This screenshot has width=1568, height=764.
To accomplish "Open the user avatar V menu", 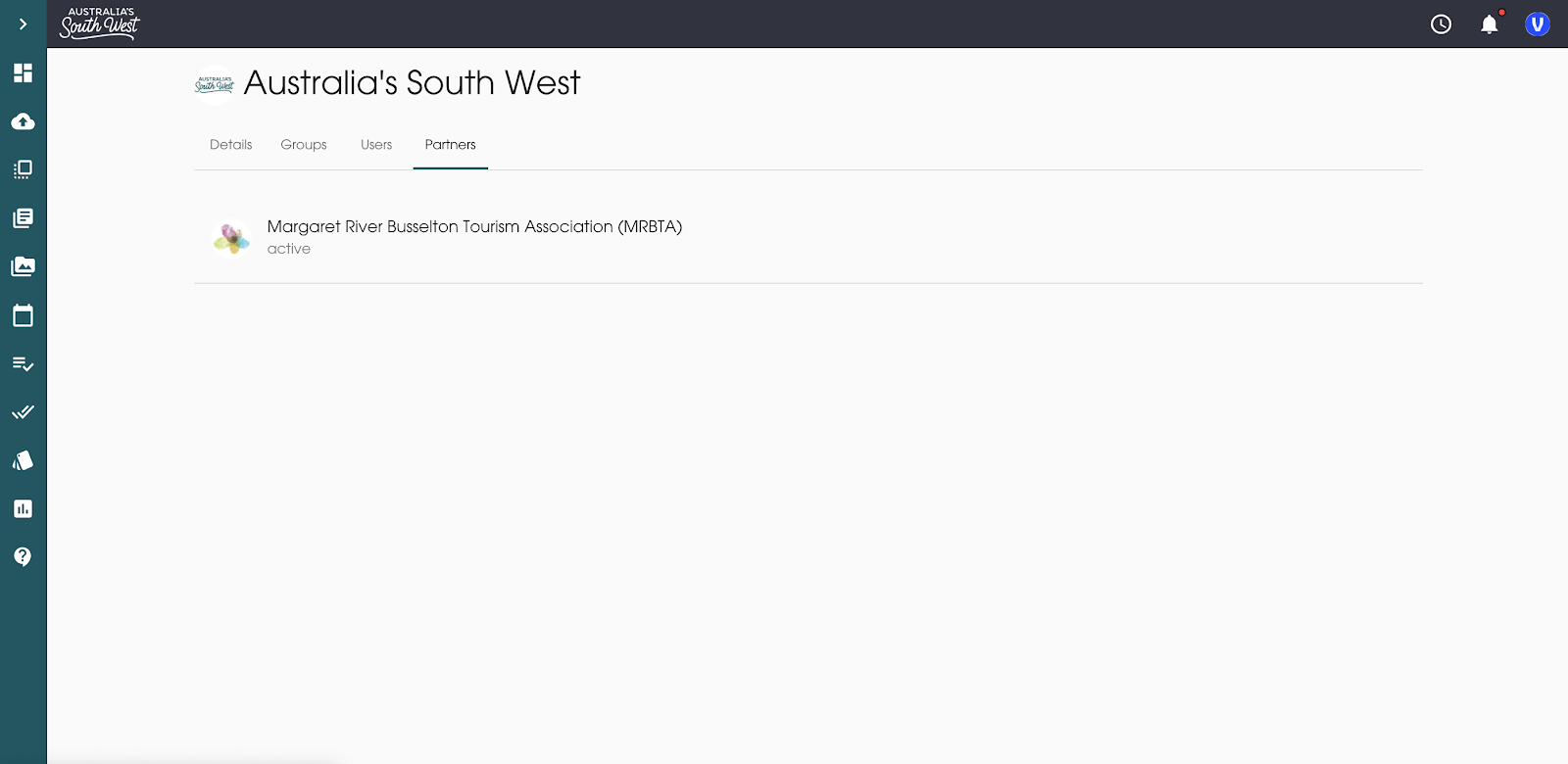I will coord(1538,24).
